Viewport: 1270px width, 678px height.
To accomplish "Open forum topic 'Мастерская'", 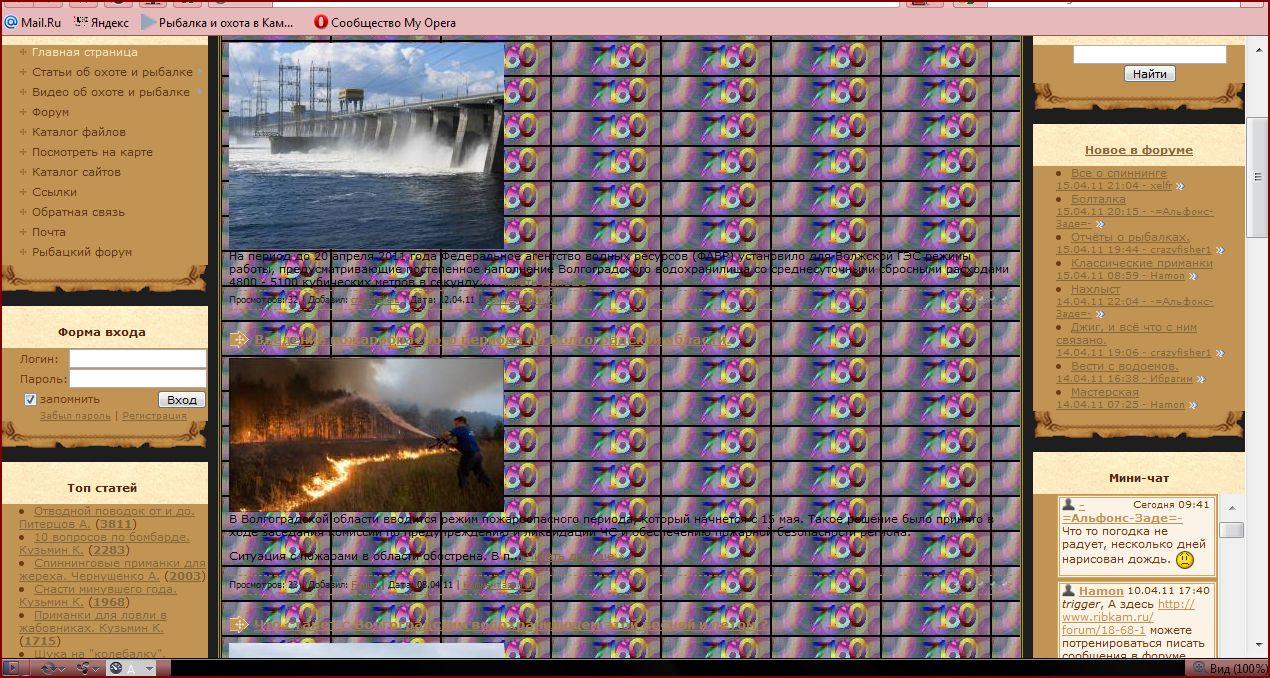I will 1104,393.
